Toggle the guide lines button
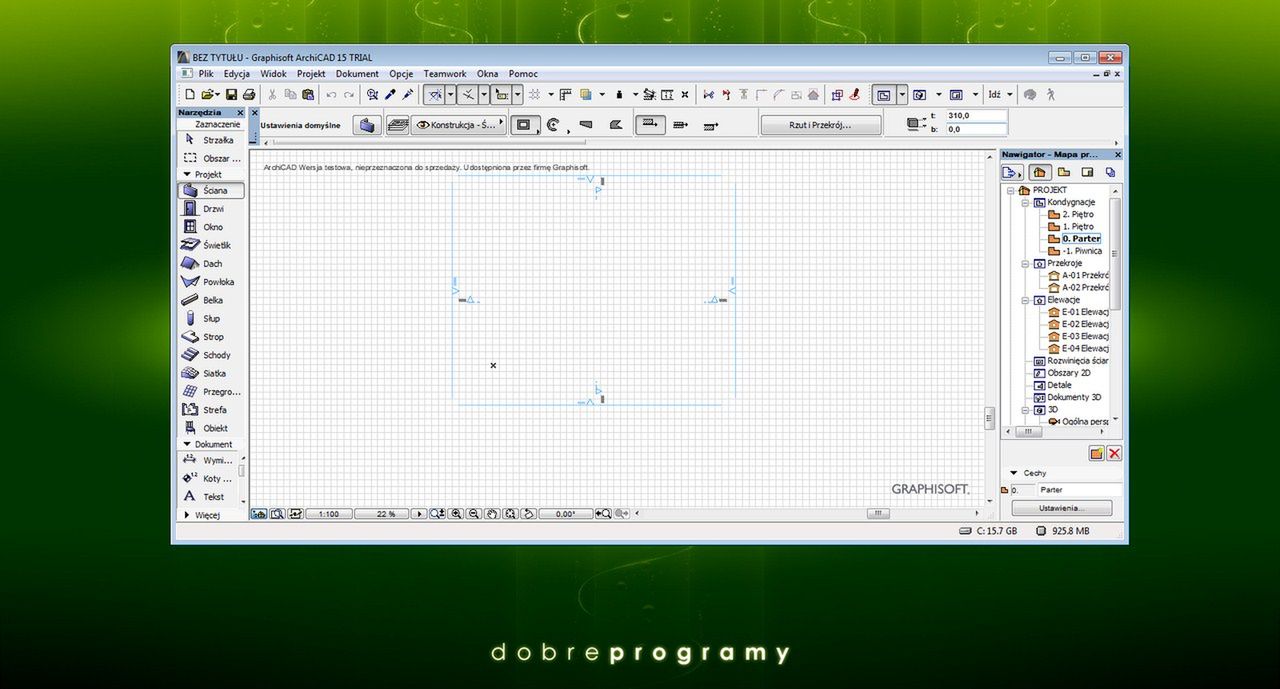Viewport: 1280px width, 689px height. click(x=434, y=94)
